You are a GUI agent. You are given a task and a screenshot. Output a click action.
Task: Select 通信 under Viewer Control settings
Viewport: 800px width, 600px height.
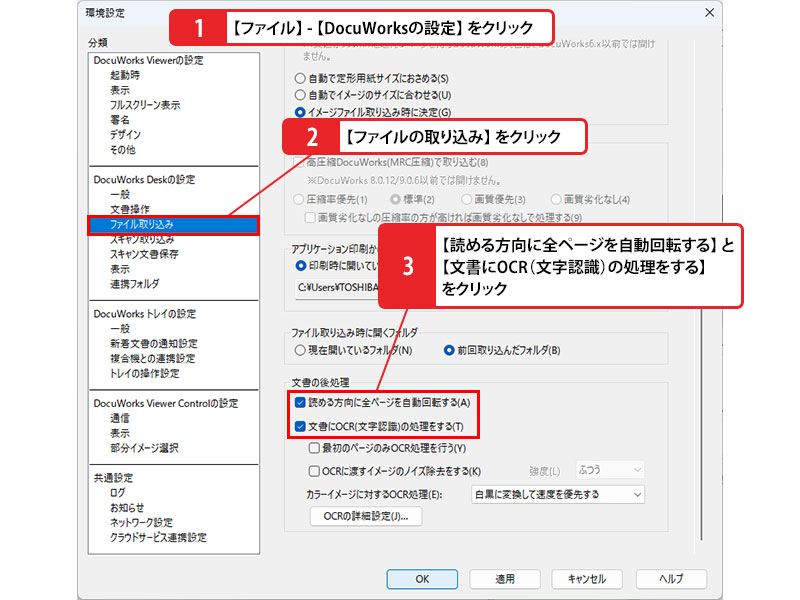click(120, 418)
